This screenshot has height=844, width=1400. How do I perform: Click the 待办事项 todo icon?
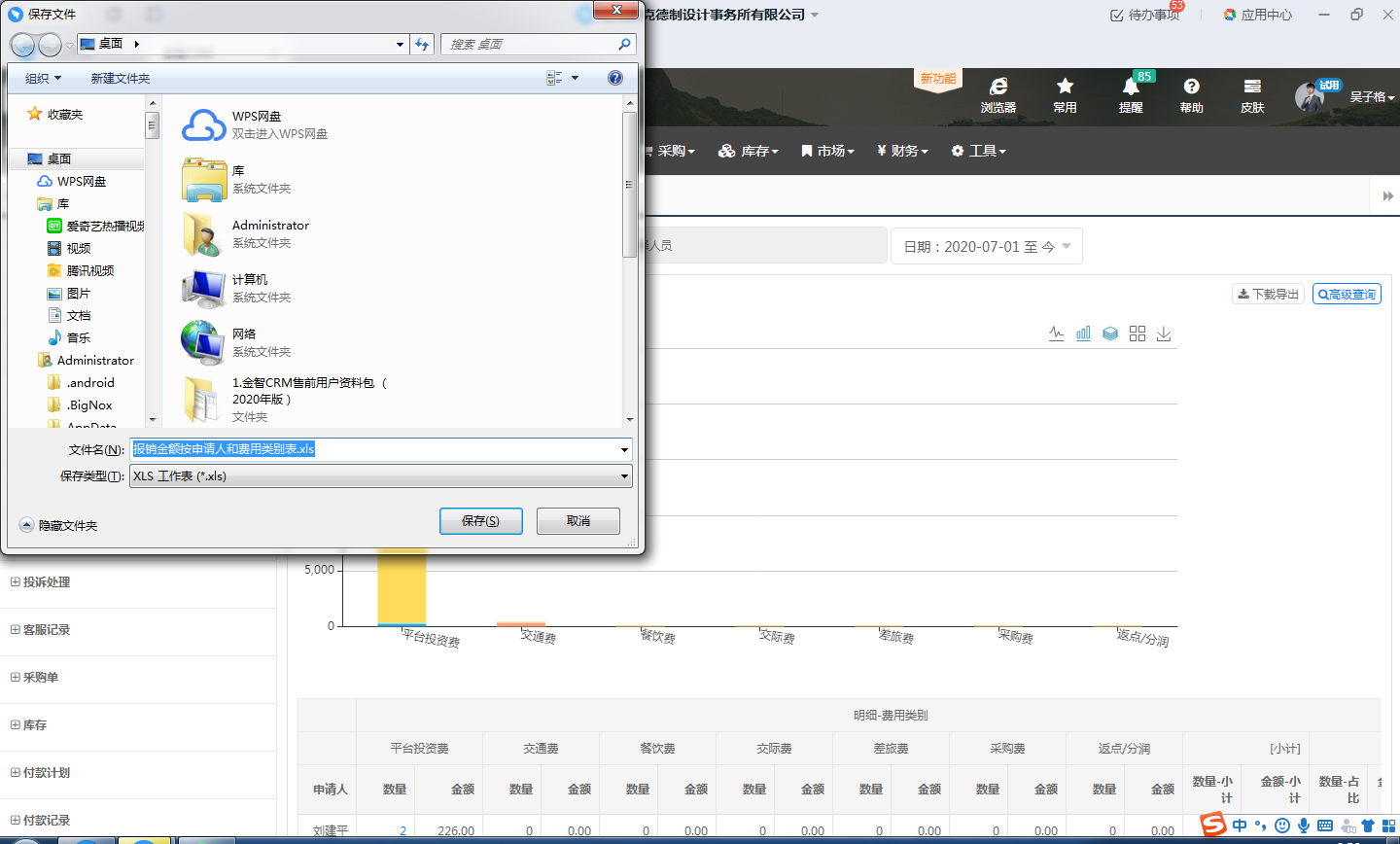tap(1144, 15)
